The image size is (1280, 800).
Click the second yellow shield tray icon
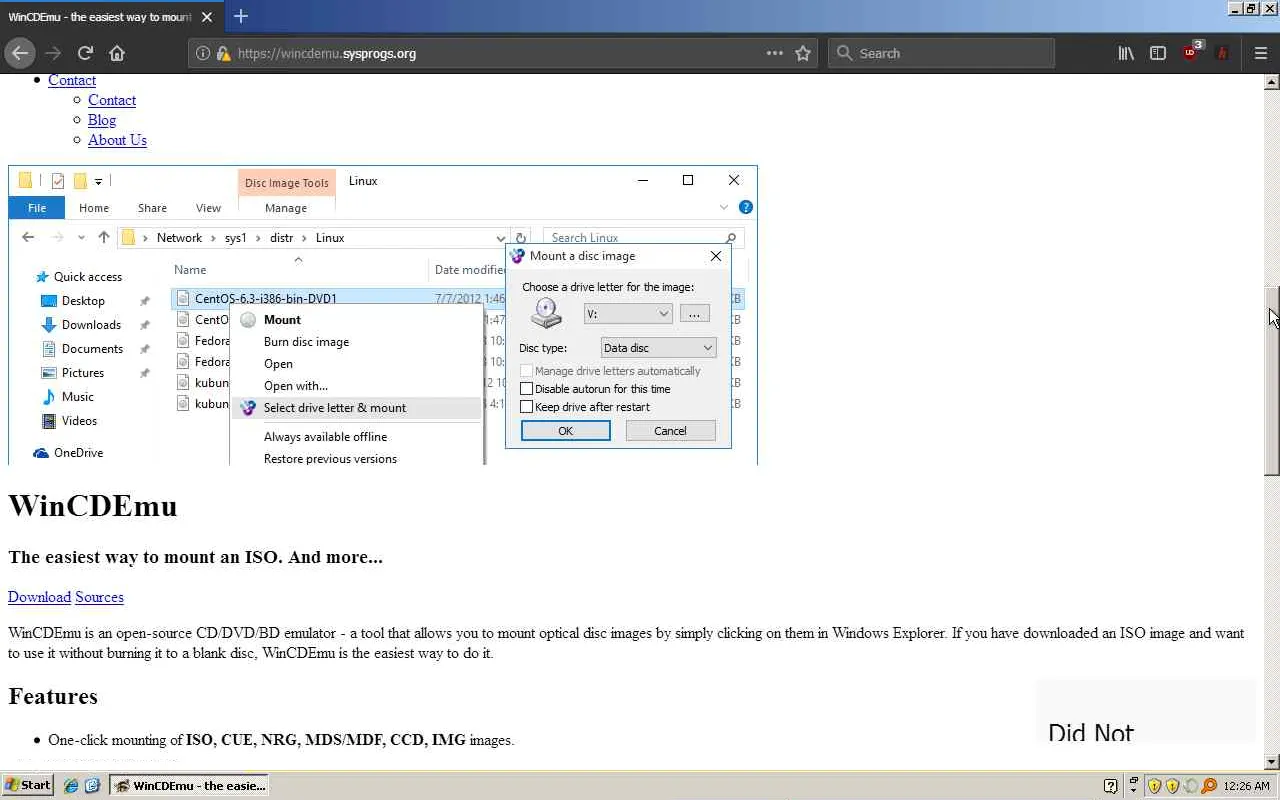tap(1172, 786)
